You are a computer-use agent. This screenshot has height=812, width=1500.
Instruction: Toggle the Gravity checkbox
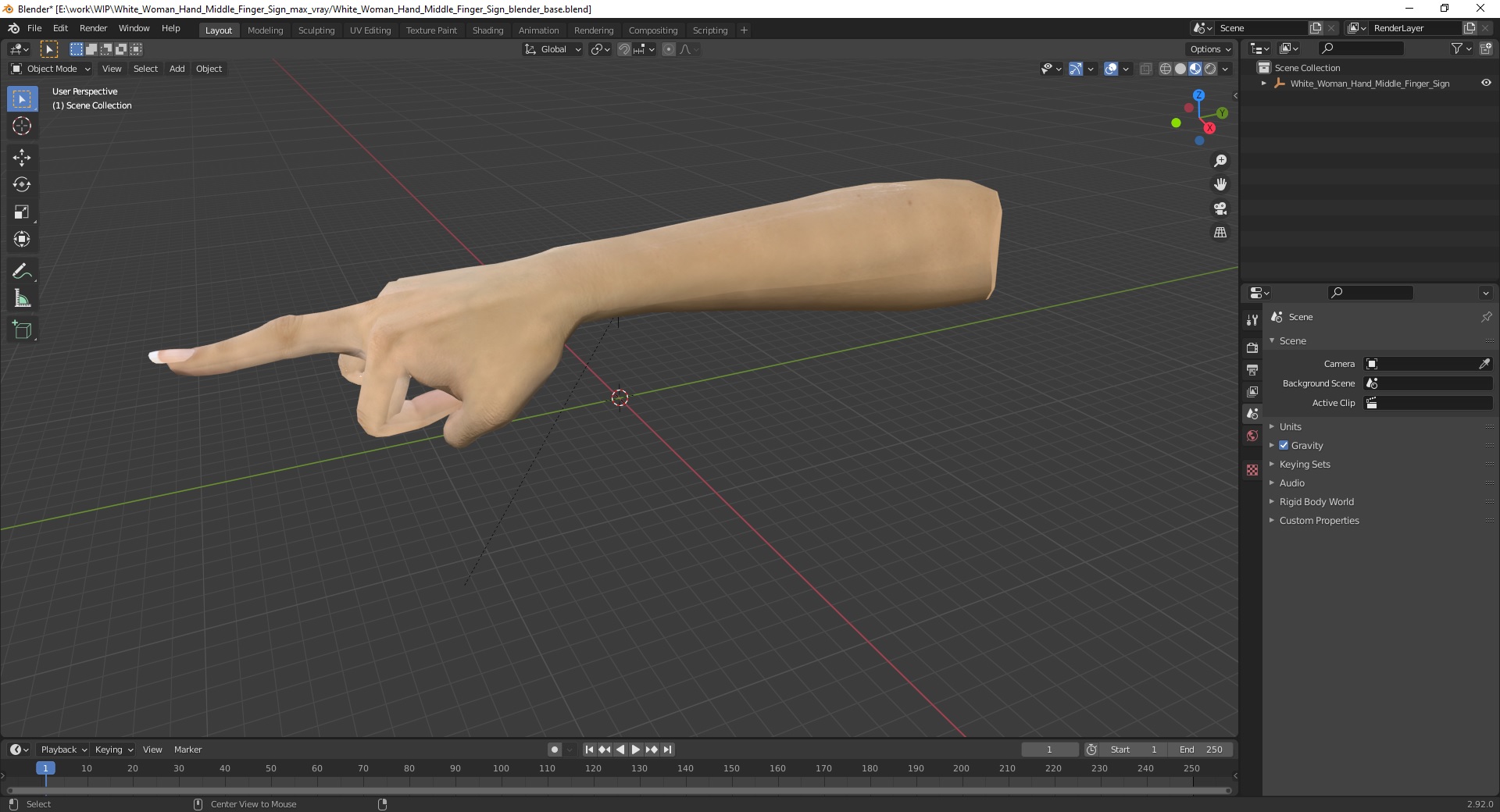click(x=1284, y=445)
